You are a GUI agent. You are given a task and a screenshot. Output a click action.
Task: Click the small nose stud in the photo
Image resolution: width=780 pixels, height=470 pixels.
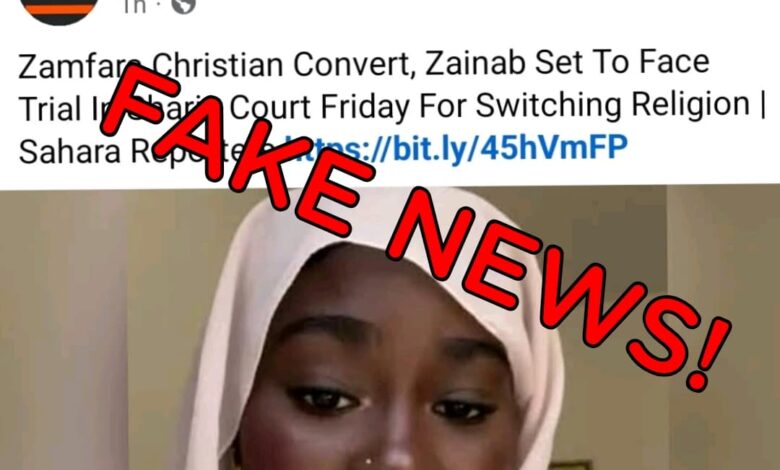367,463
